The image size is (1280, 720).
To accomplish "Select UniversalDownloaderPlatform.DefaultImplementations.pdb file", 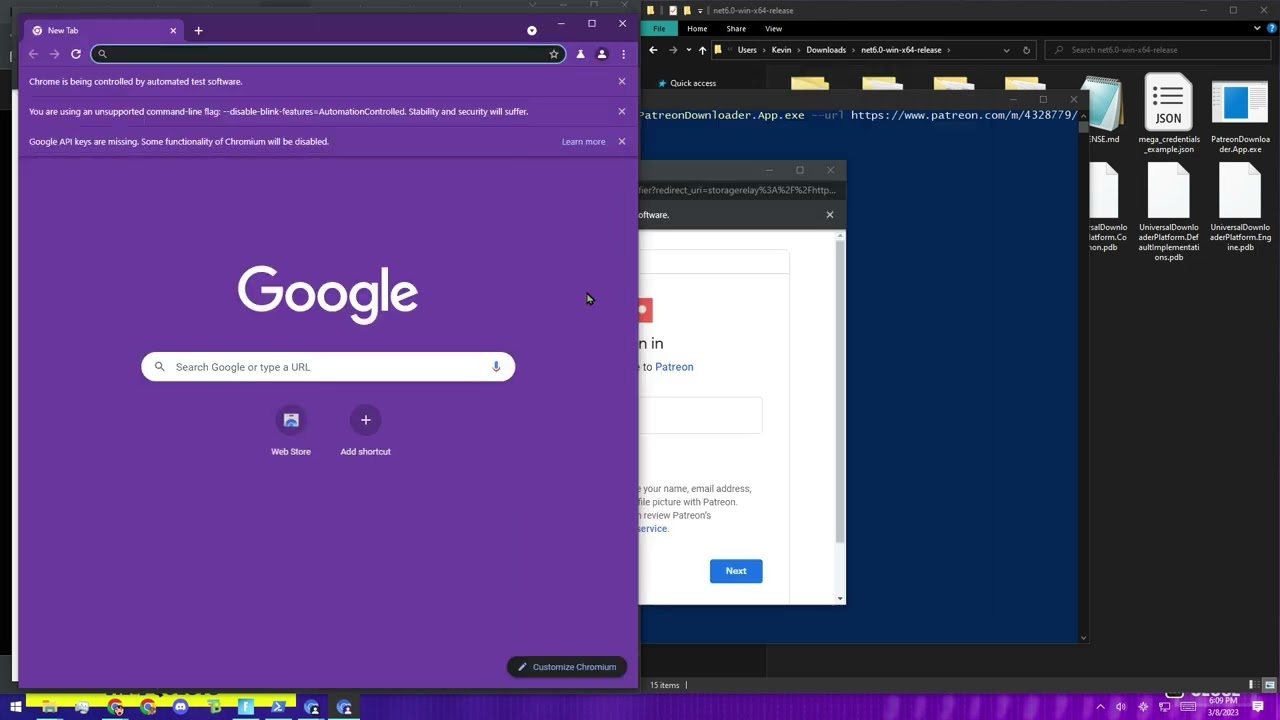I will tap(1168, 214).
